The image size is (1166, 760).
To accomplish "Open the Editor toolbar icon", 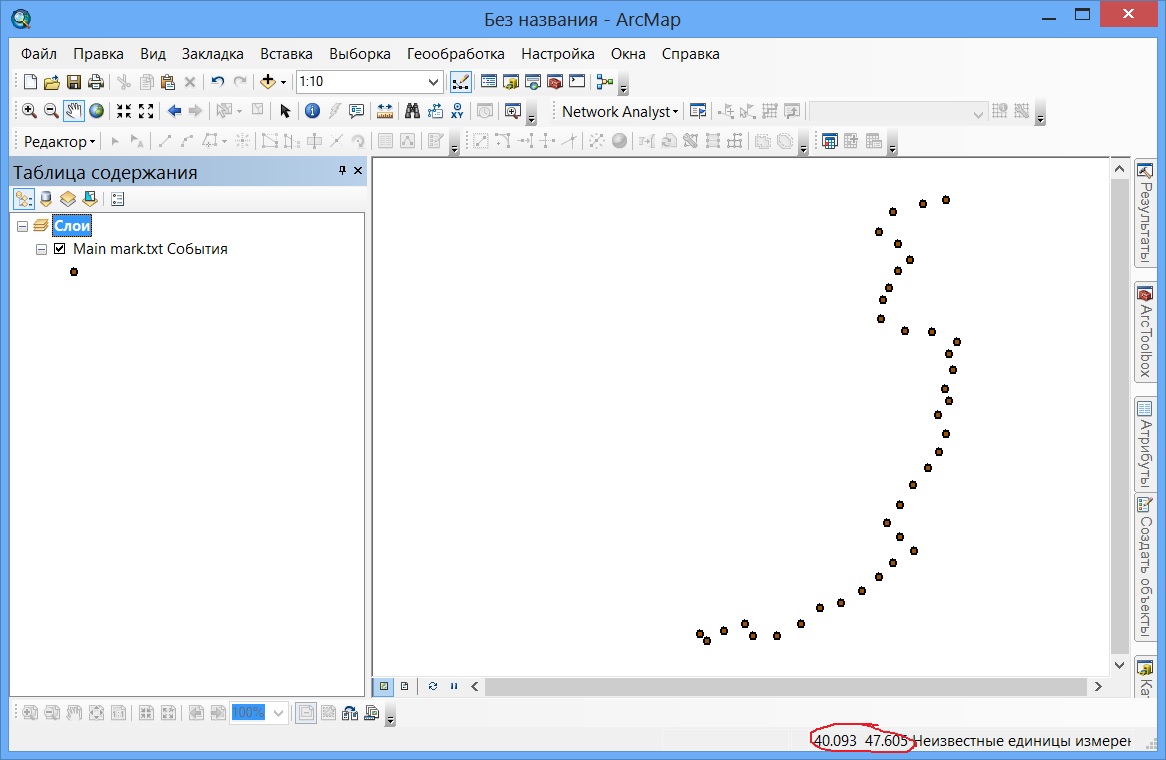I will [x=460, y=82].
